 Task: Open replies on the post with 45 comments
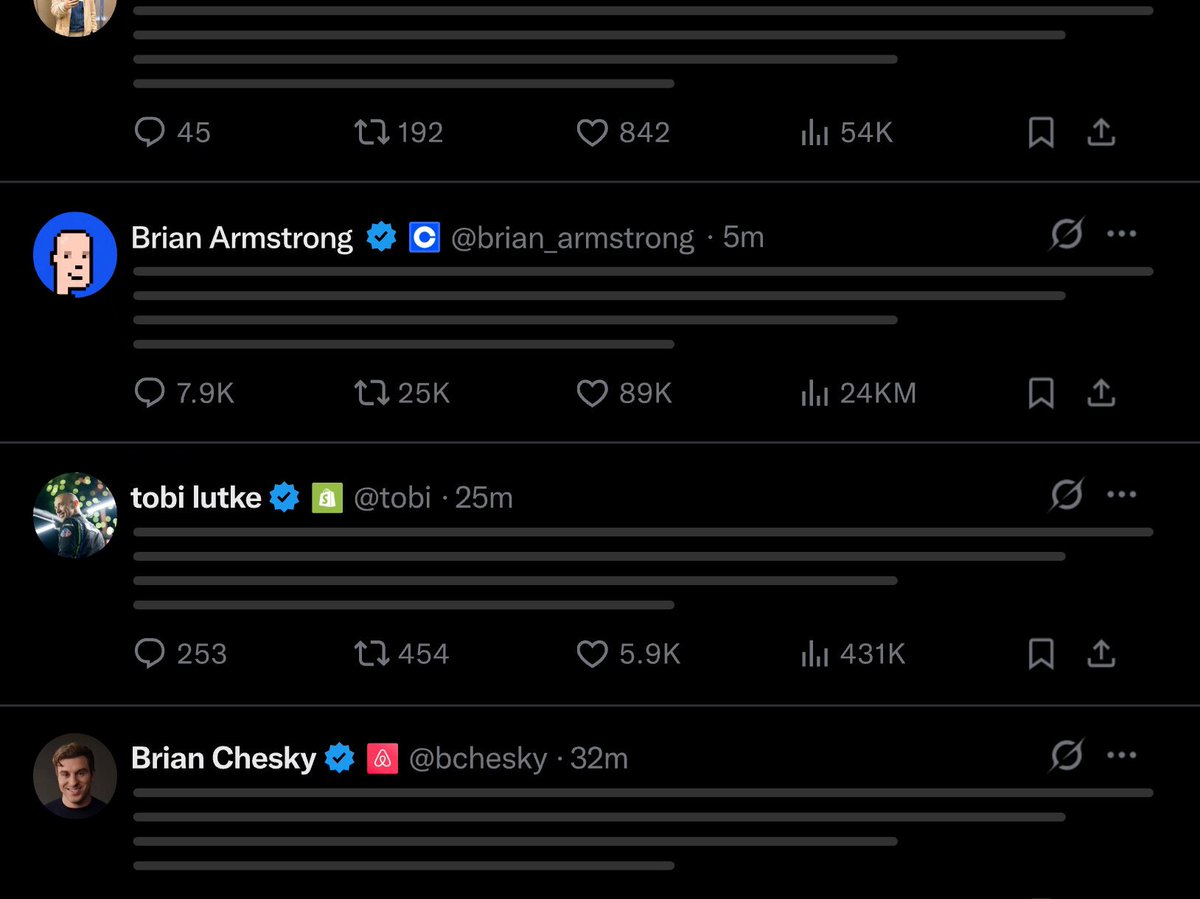pyautogui.click(x=172, y=132)
